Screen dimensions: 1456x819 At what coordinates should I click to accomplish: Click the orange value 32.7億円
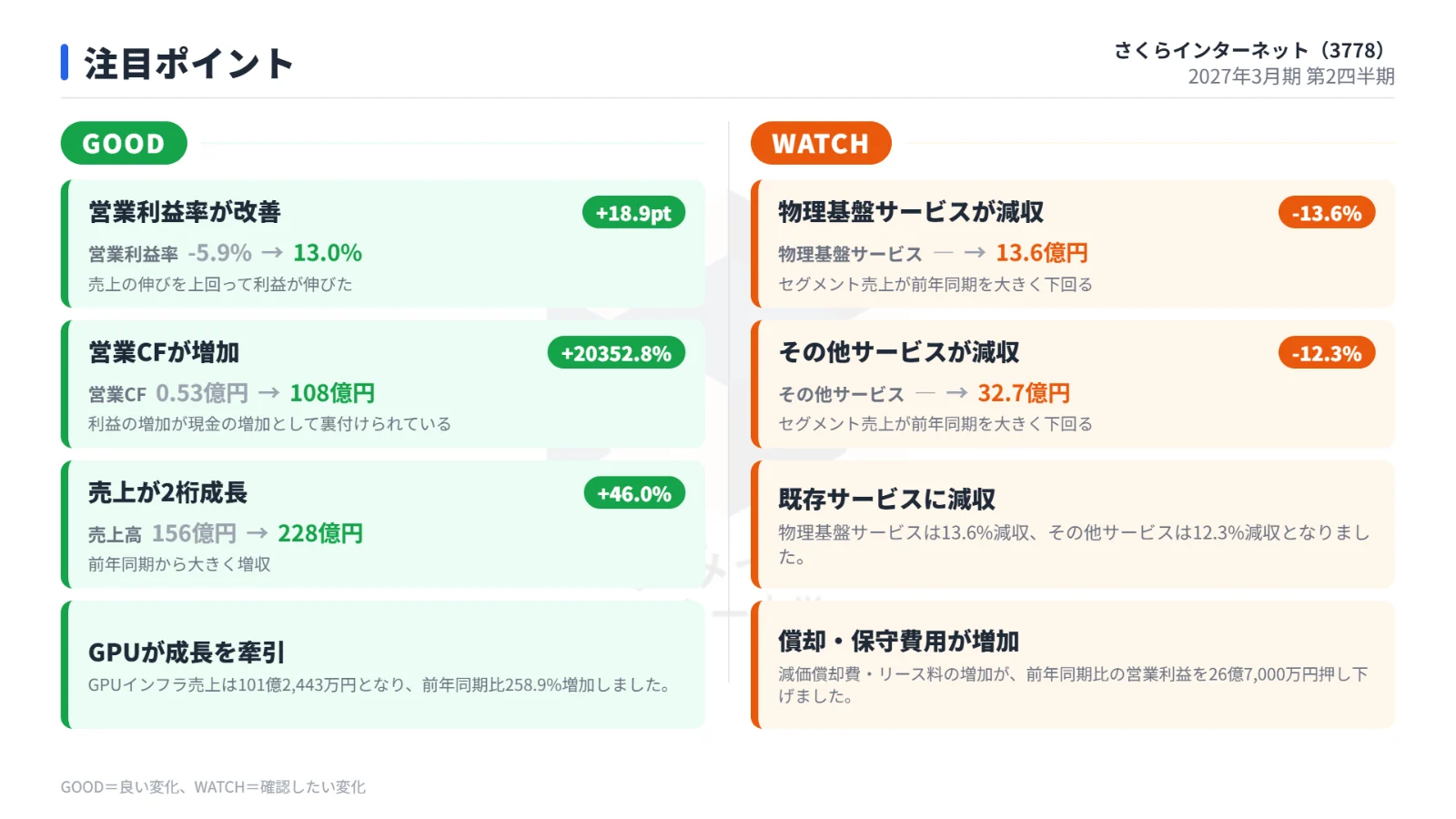(1024, 393)
